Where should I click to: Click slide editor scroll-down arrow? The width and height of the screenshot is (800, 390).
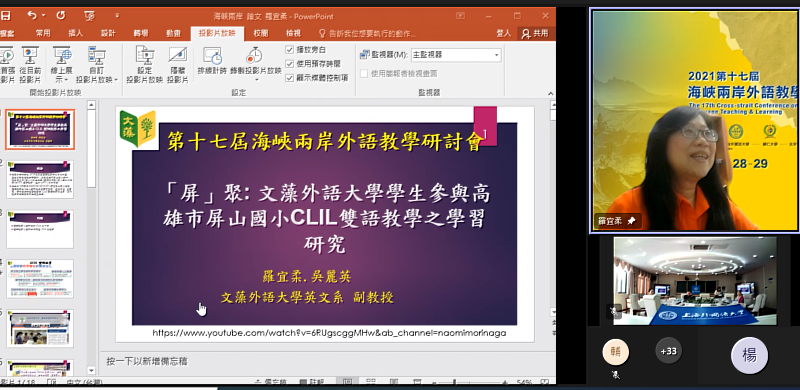tap(553, 311)
